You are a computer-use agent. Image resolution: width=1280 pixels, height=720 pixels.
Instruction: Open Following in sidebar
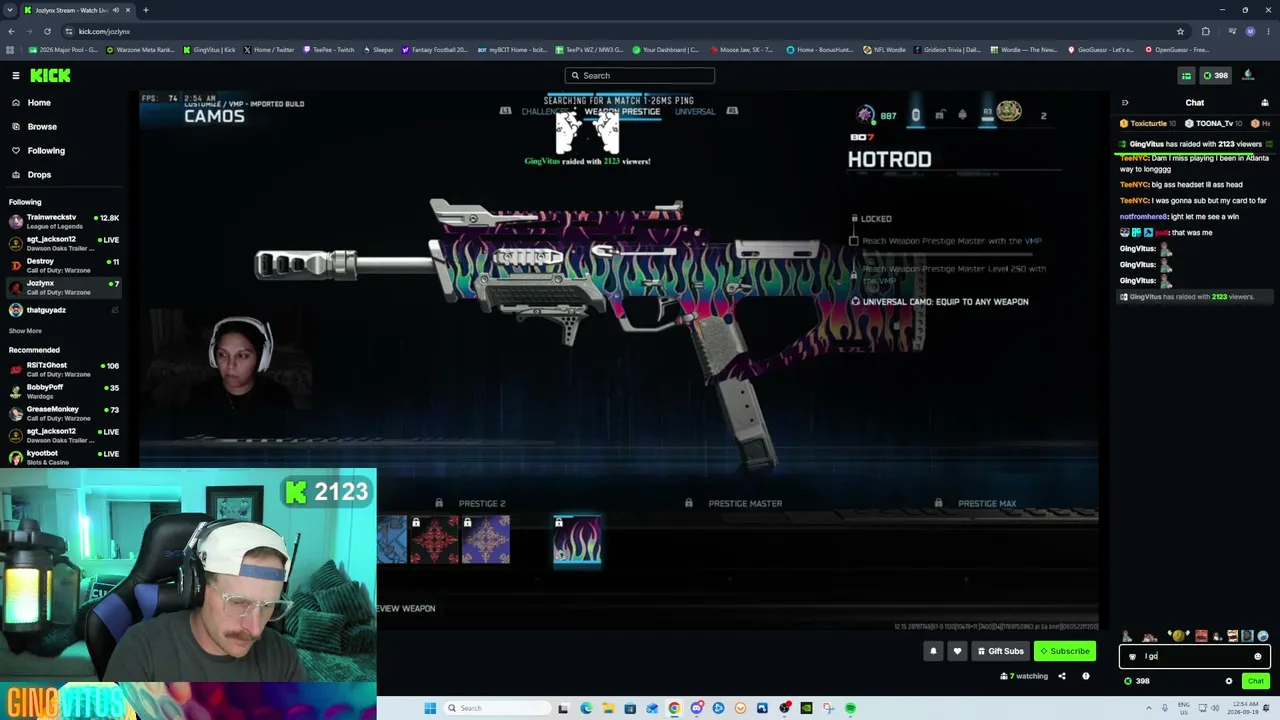(x=46, y=151)
